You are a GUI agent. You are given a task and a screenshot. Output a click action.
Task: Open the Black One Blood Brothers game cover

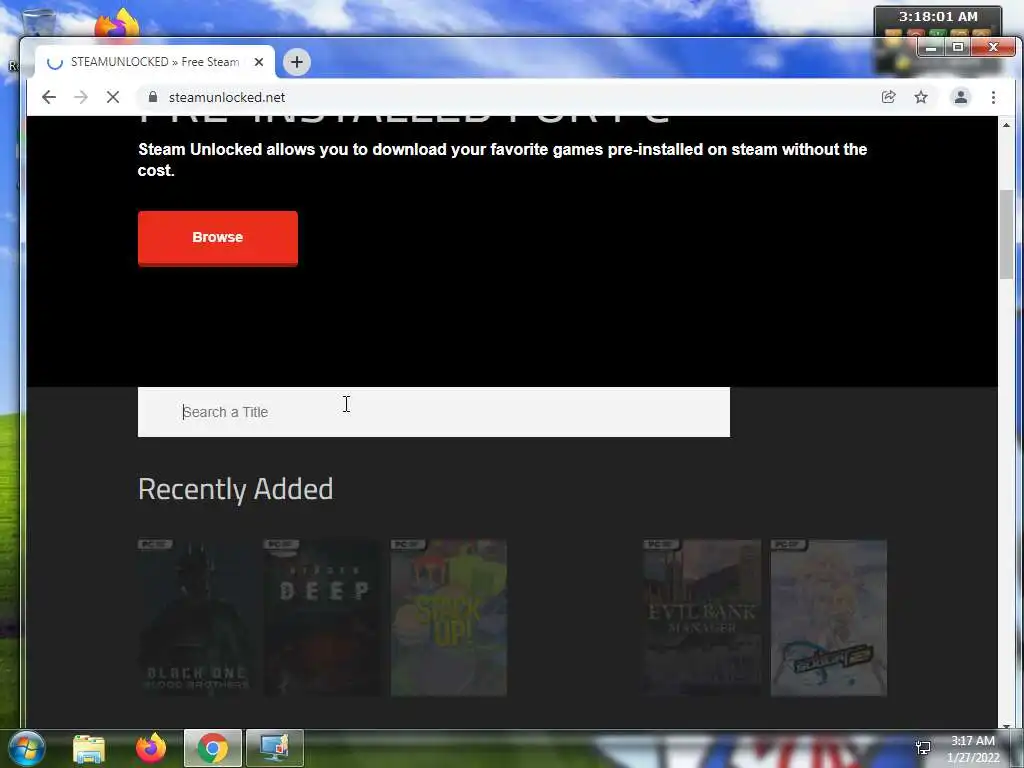196,618
